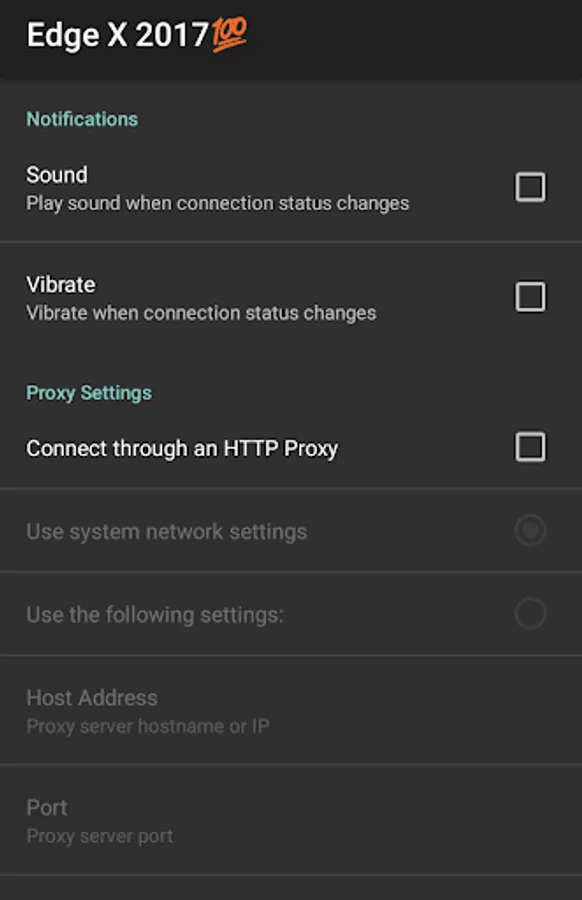Image resolution: width=582 pixels, height=900 pixels.
Task: Click Proxy server port hint text
Action: click(x=100, y=836)
